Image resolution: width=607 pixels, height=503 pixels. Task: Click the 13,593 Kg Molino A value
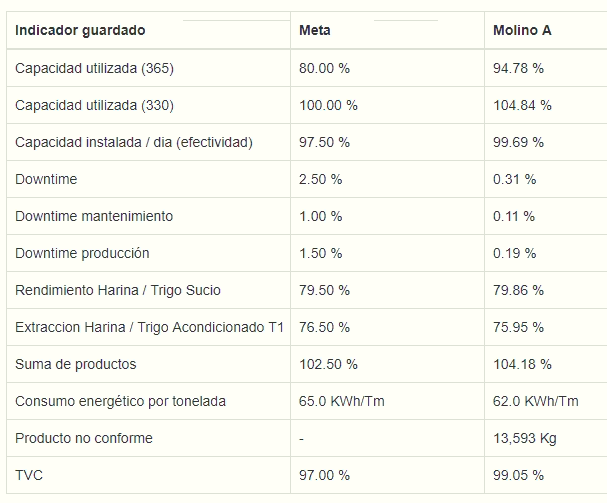(x=525, y=438)
